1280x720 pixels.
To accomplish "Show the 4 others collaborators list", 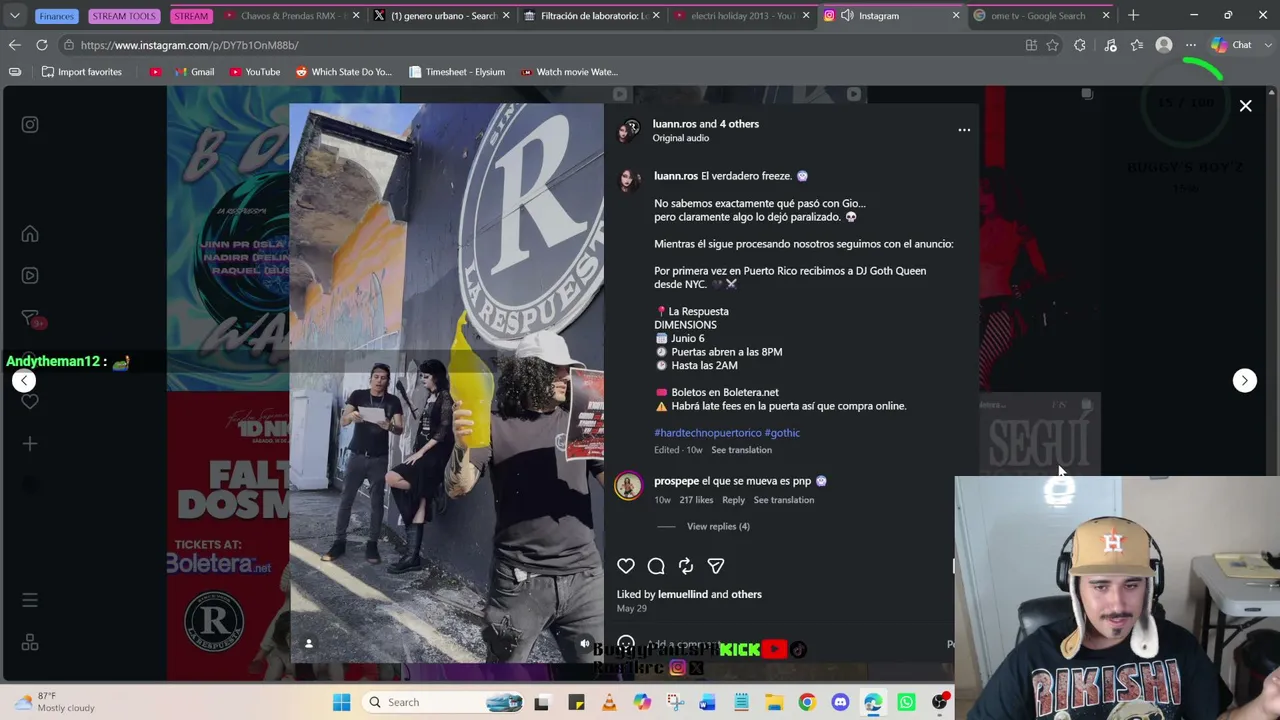I will 739,124.
